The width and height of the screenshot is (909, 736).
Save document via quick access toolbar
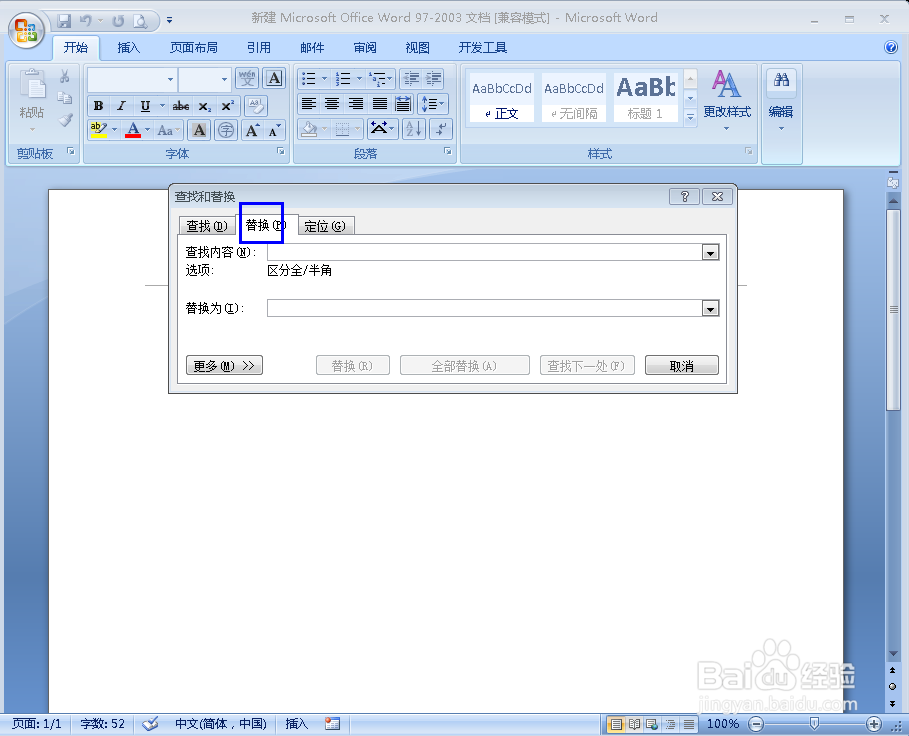pos(64,21)
